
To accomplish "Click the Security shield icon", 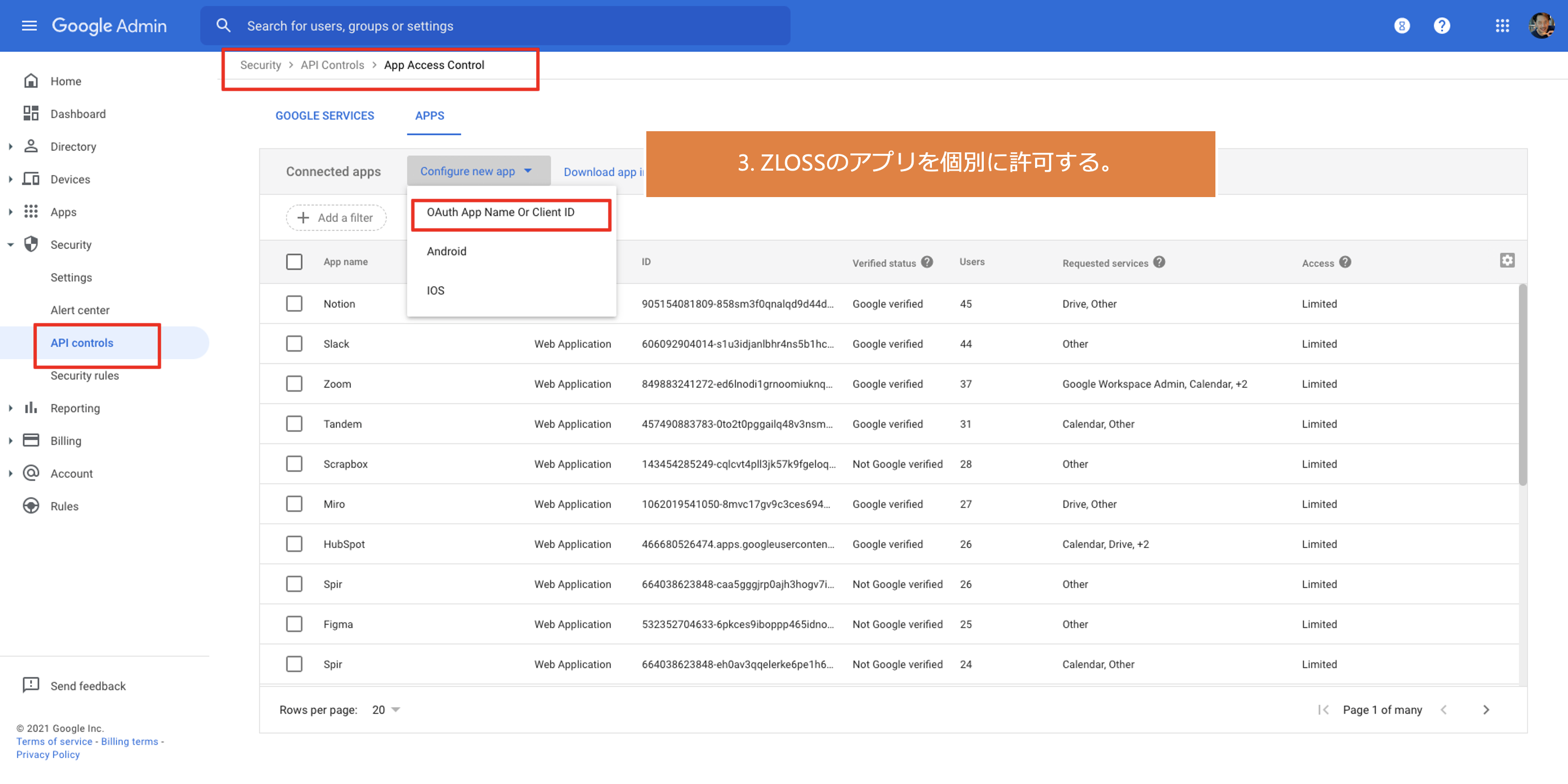I will [x=31, y=245].
